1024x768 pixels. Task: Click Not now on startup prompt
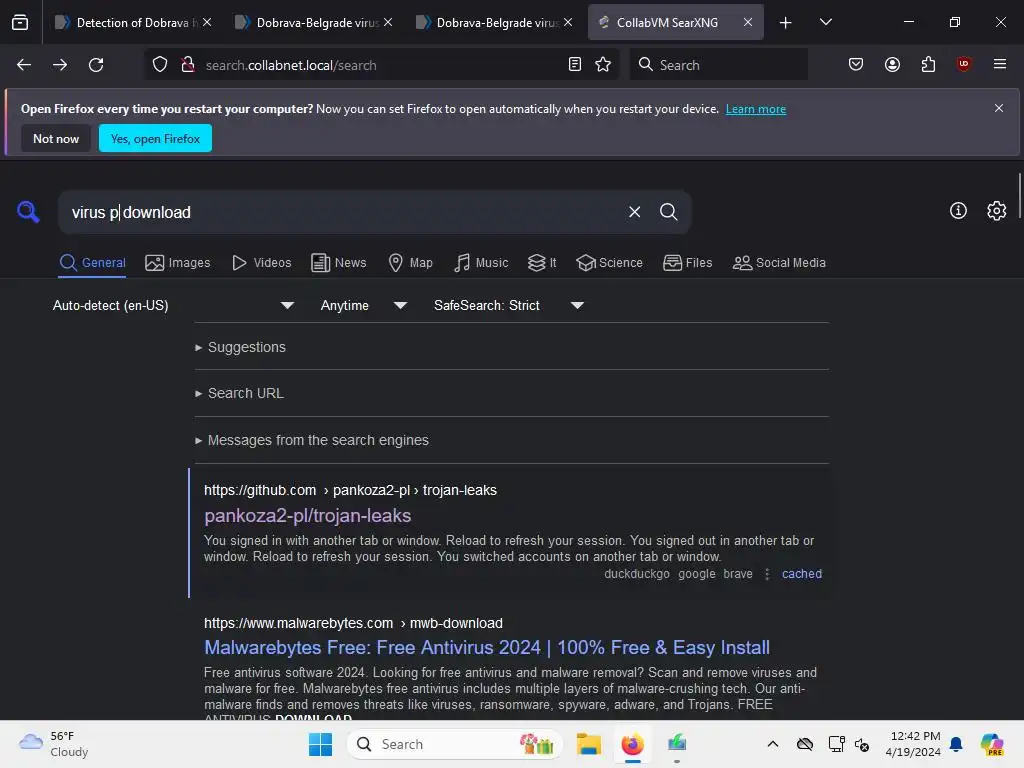tap(56, 138)
